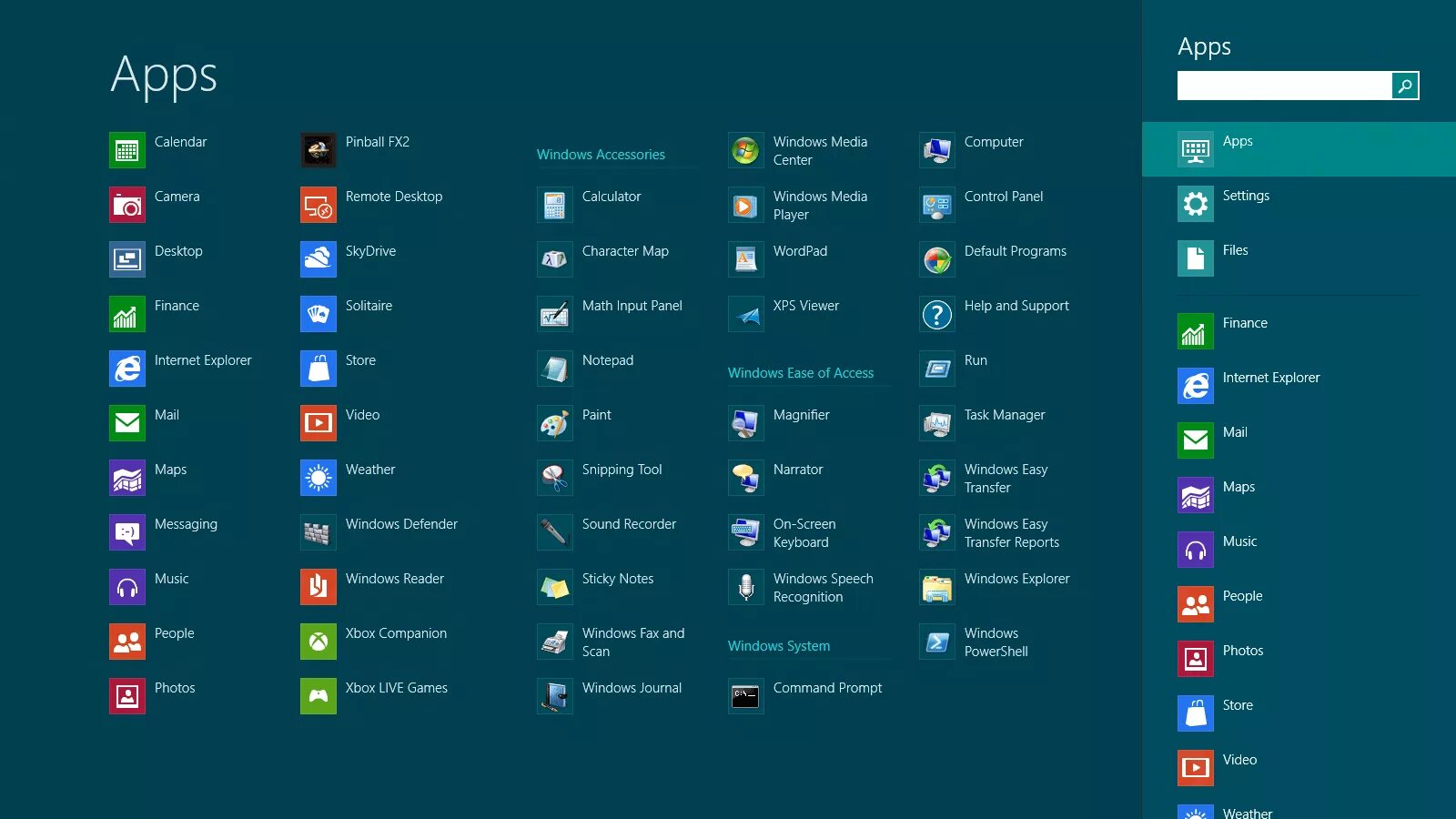Launch Xbox Companion icon
This screenshot has width=1456, height=819.
point(318,642)
